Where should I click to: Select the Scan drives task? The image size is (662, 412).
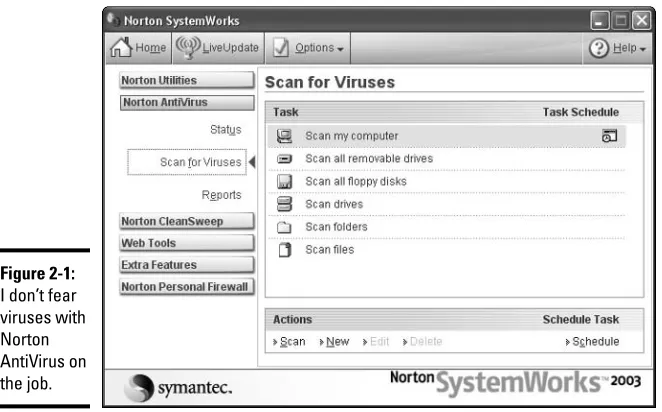[x=446, y=204]
